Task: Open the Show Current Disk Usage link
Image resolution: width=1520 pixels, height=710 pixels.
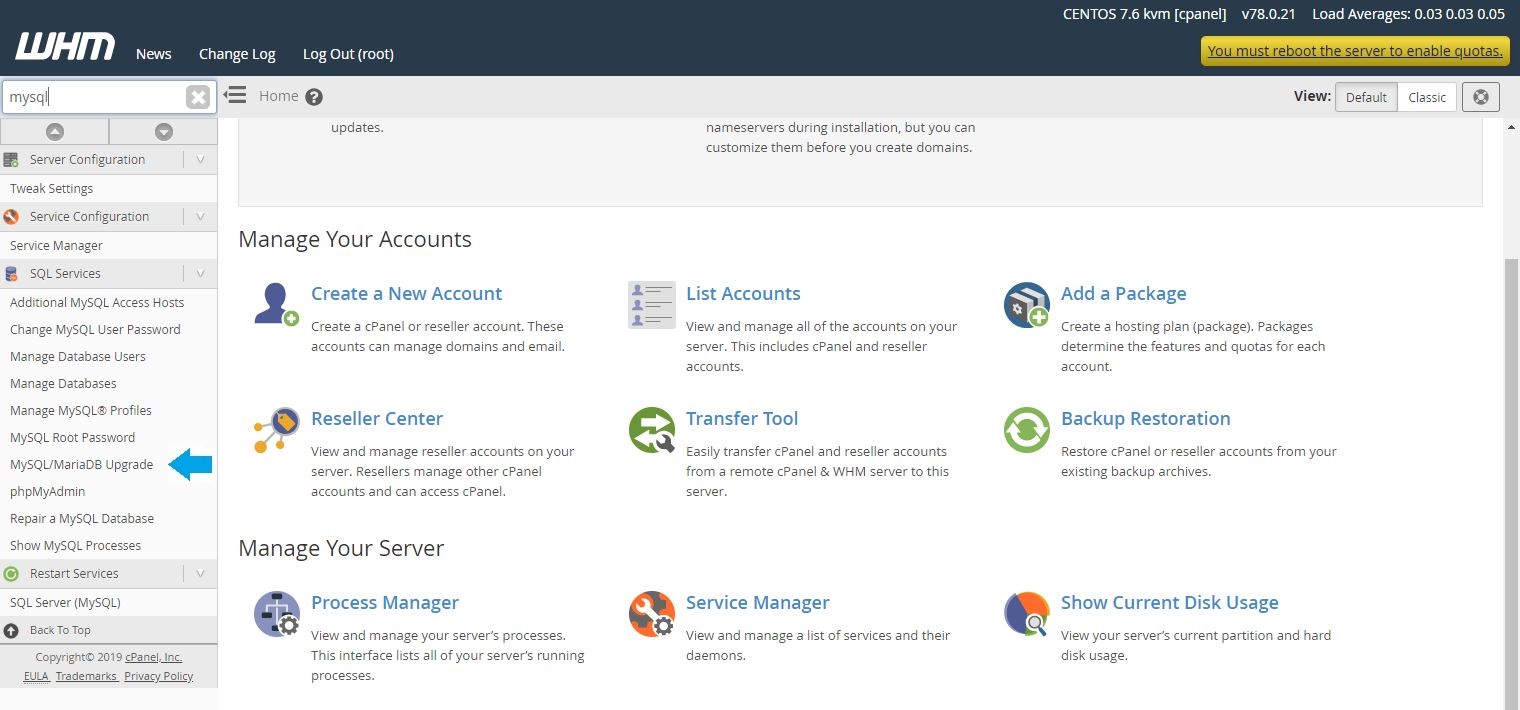Action: click(1170, 603)
